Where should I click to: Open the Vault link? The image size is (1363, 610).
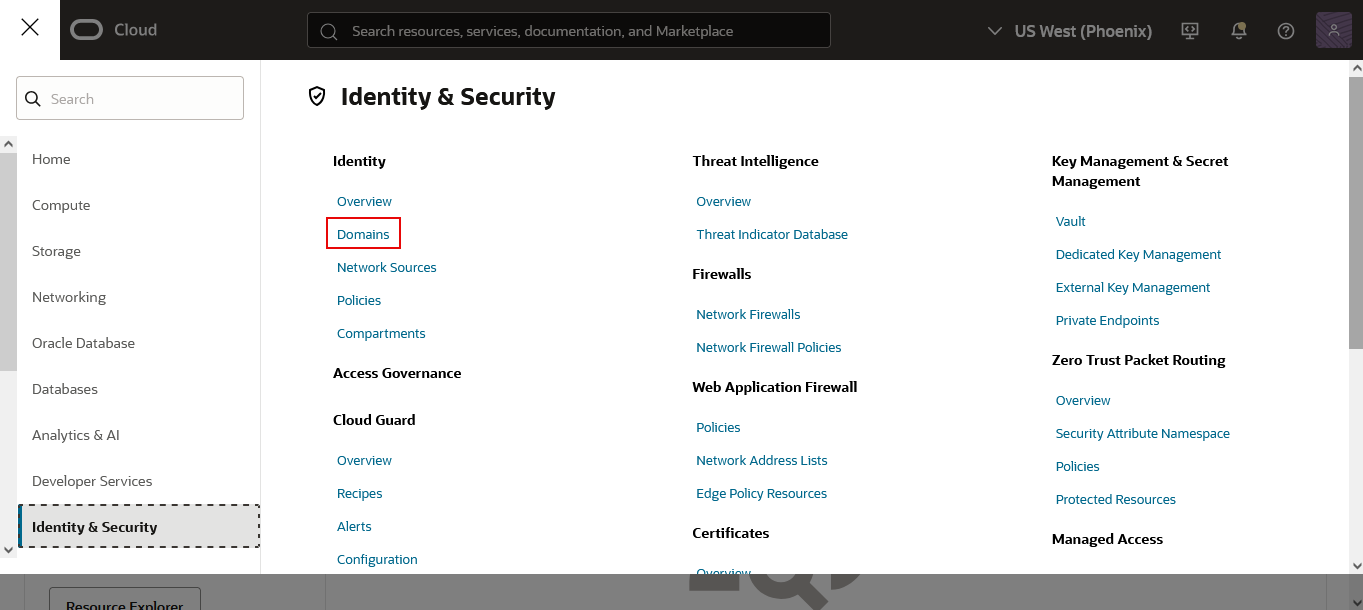1070,221
